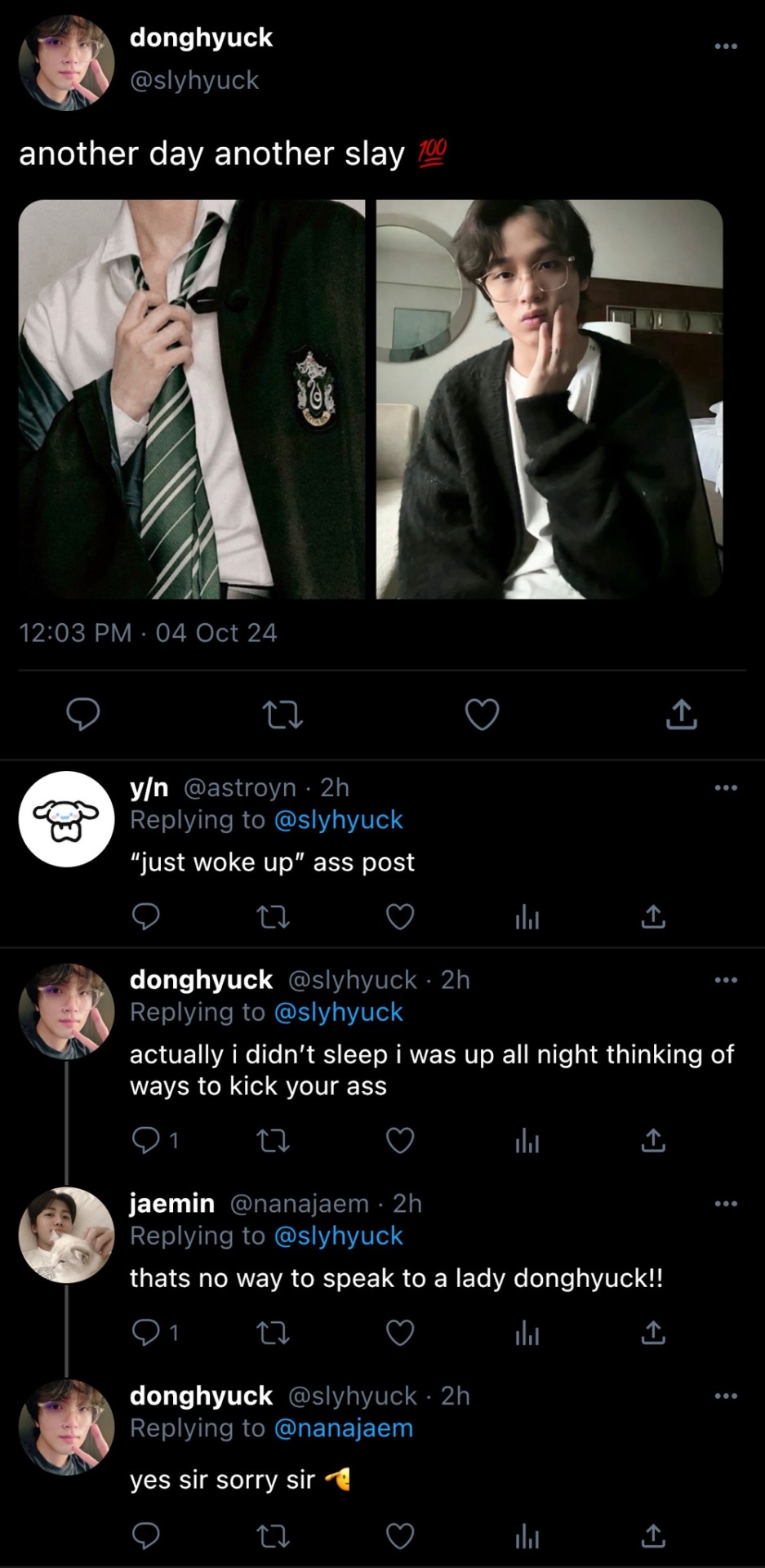Image resolution: width=765 pixels, height=1568 pixels.
Task: Open more options on the main tweet
Action: pos(725,47)
